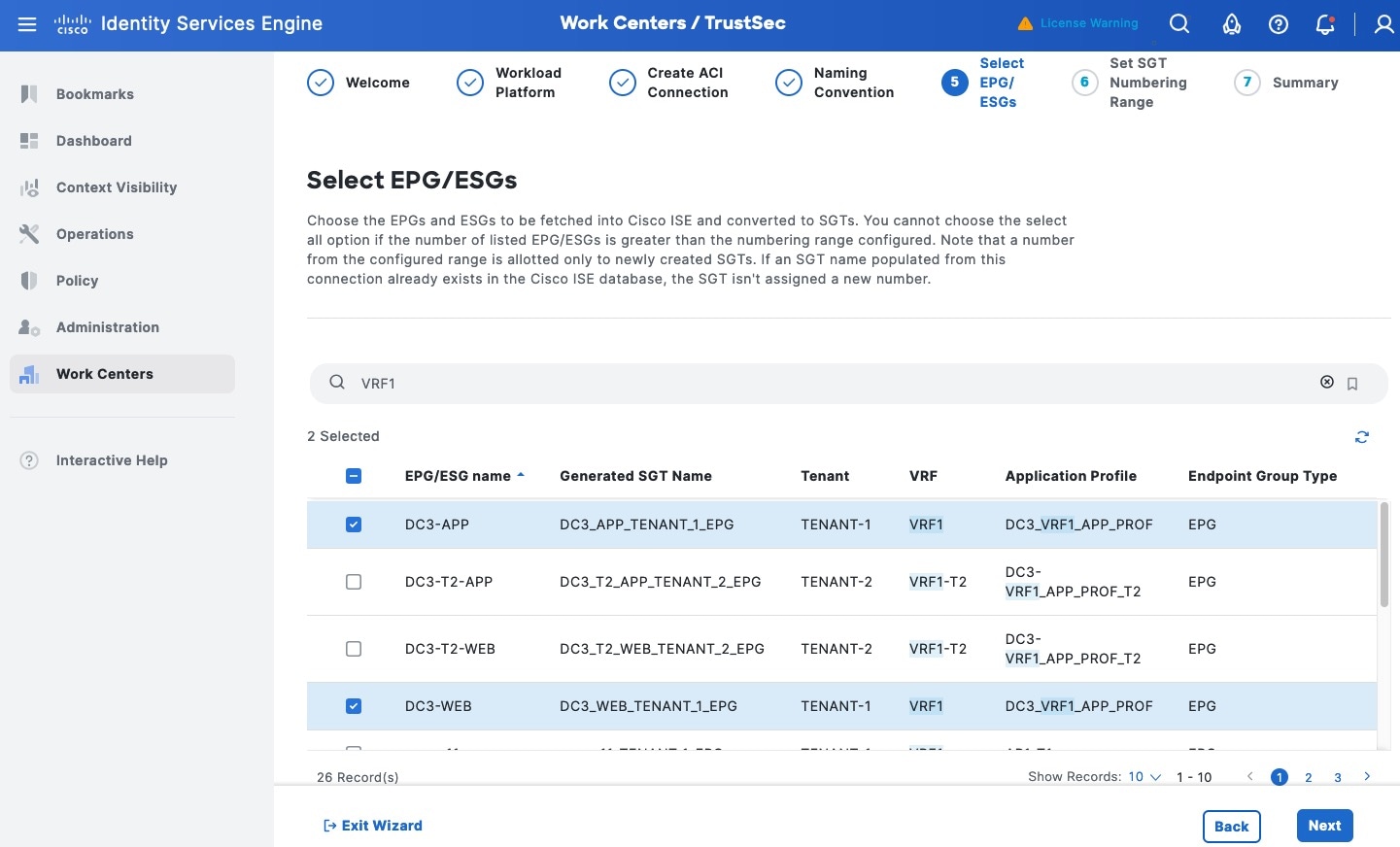Clear the VRF1 search filter

pos(1327,383)
